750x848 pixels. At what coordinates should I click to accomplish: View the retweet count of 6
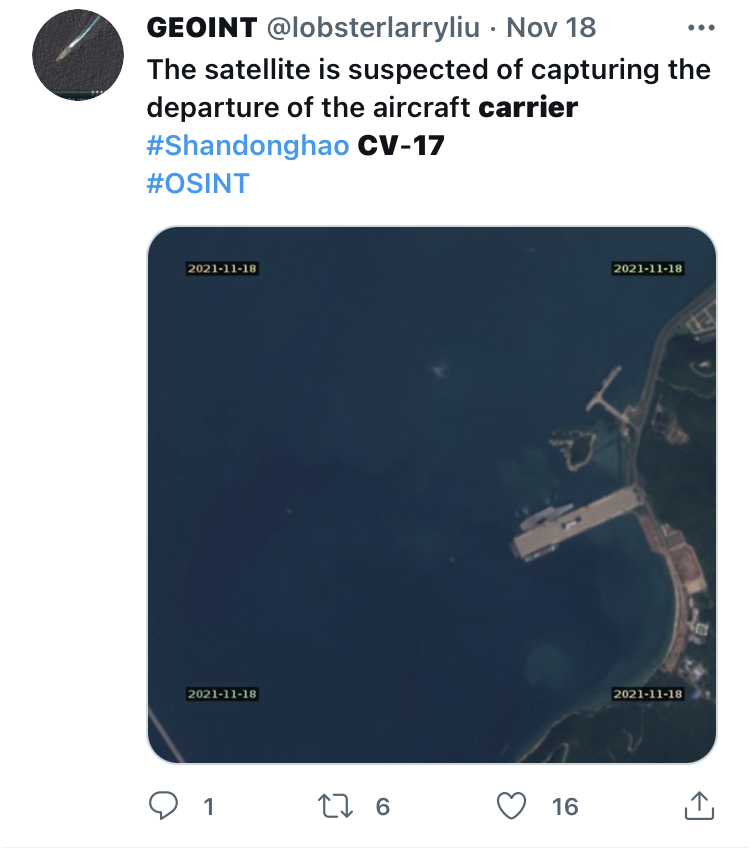pyautogui.click(x=383, y=807)
